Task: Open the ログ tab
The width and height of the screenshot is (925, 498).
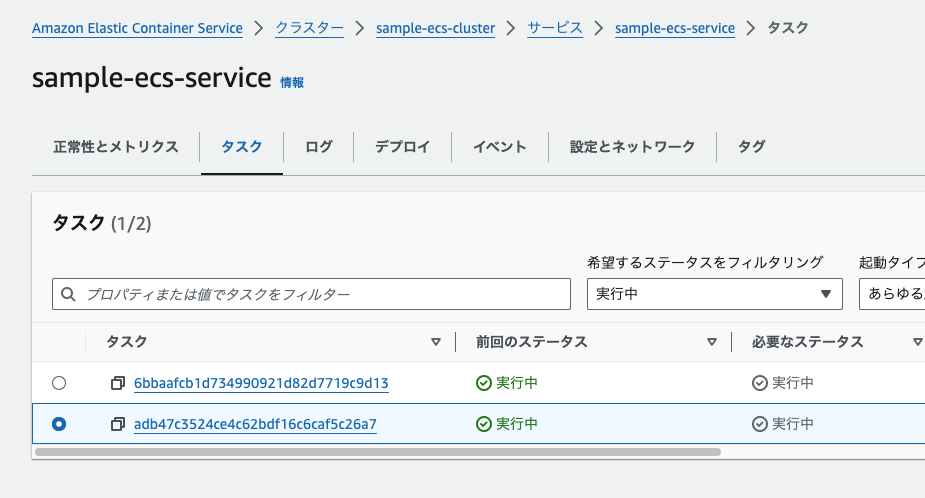Action: pos(319,147)
